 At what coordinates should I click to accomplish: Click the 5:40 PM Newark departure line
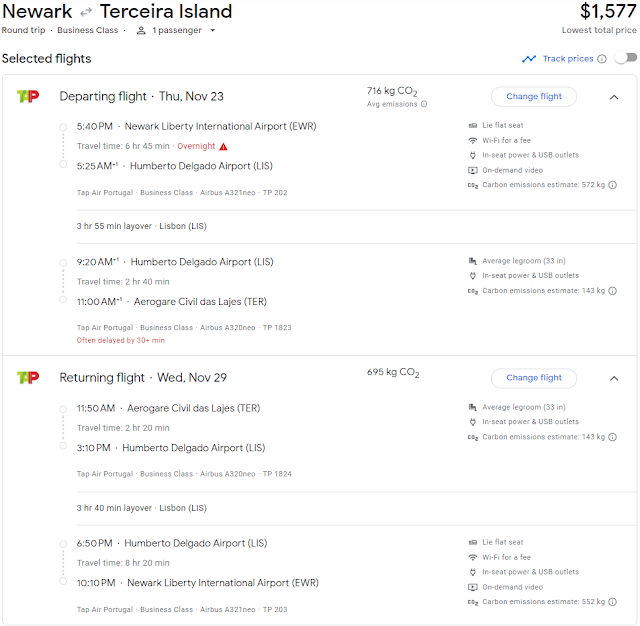196,127
